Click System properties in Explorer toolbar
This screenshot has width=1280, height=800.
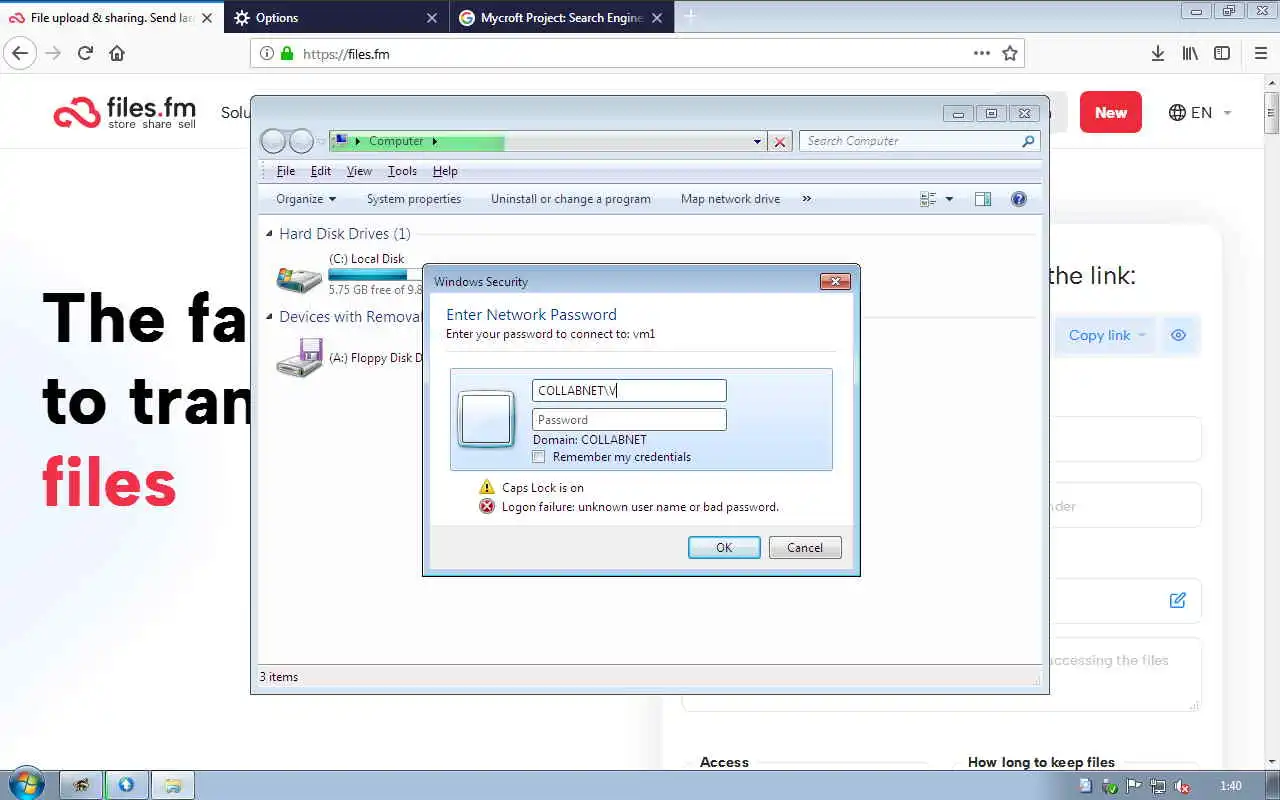414,199
